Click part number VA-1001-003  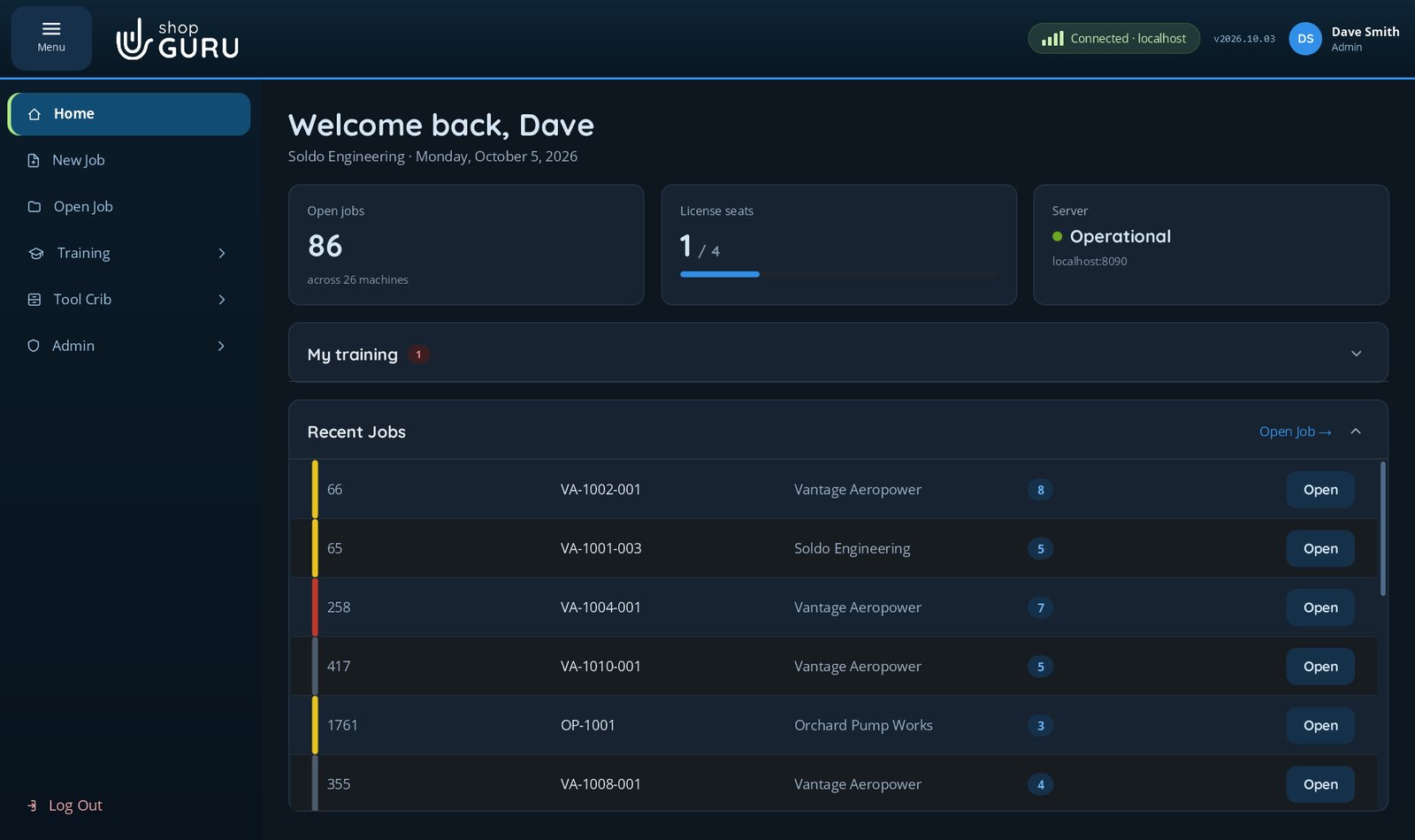(600, 549)
